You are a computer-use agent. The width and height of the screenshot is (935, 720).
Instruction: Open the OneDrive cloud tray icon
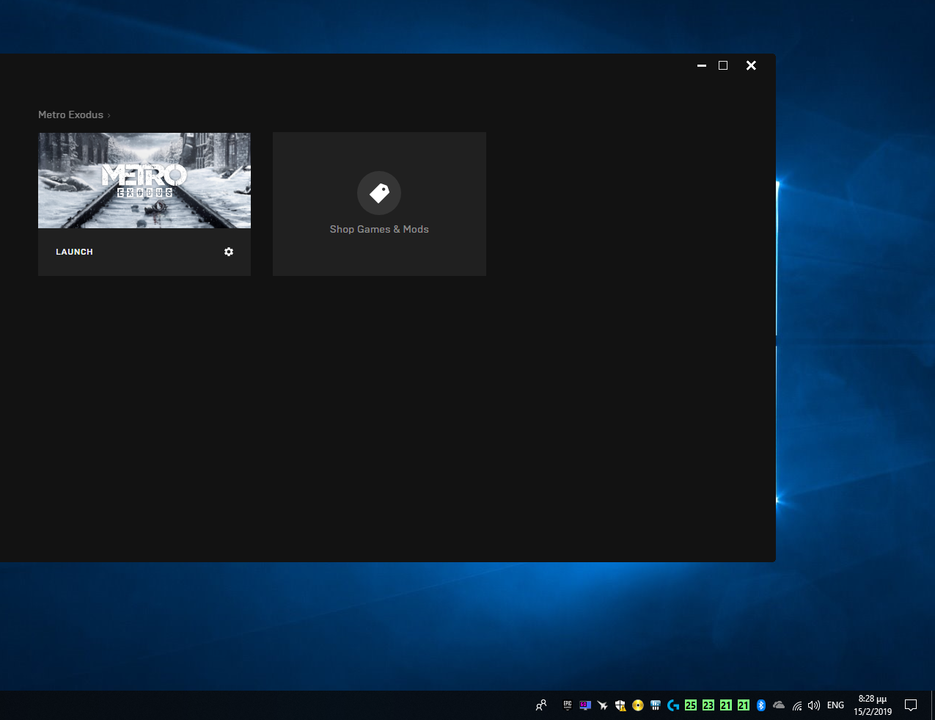click(x=778, y=705)
